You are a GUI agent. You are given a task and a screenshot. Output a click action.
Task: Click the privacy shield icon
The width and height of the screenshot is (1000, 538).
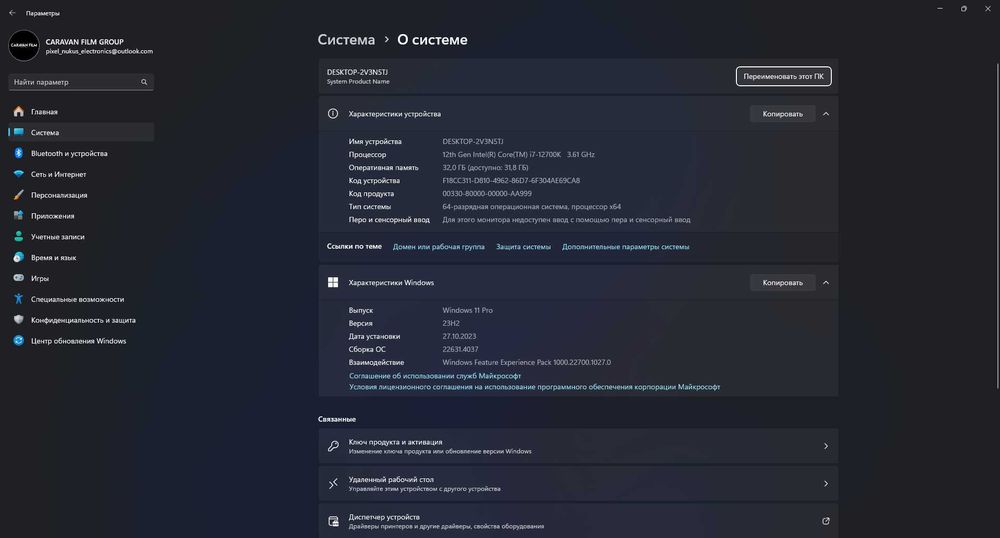[18, 319]
